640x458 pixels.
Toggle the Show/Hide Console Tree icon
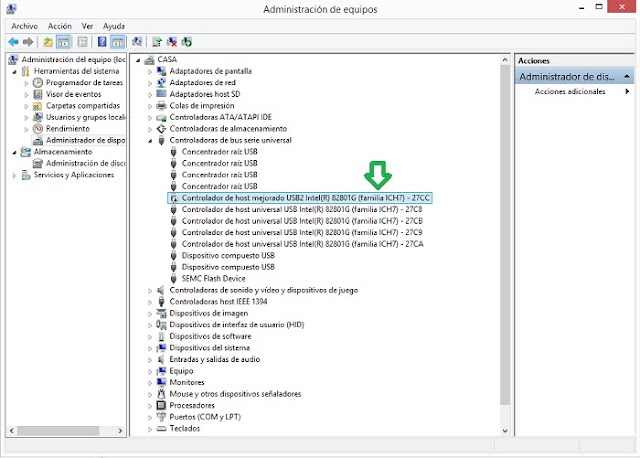click(63, 42)
